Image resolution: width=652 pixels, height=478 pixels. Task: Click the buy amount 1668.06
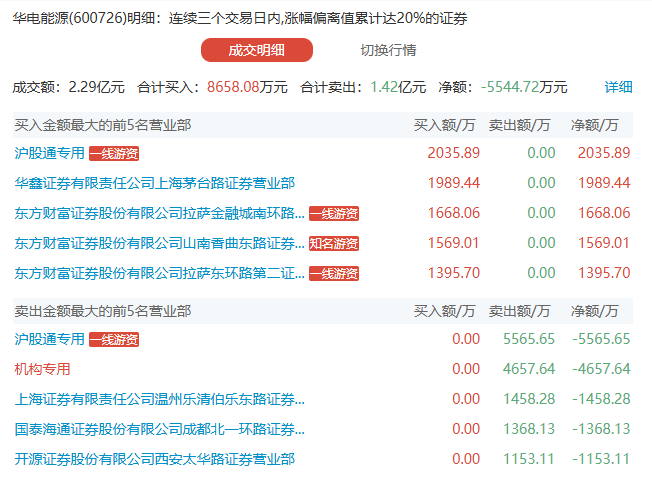pos(454,213)
